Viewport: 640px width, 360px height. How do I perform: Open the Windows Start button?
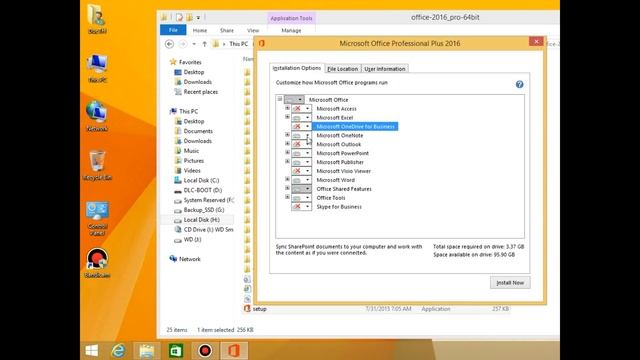click(x=91, y=351)
